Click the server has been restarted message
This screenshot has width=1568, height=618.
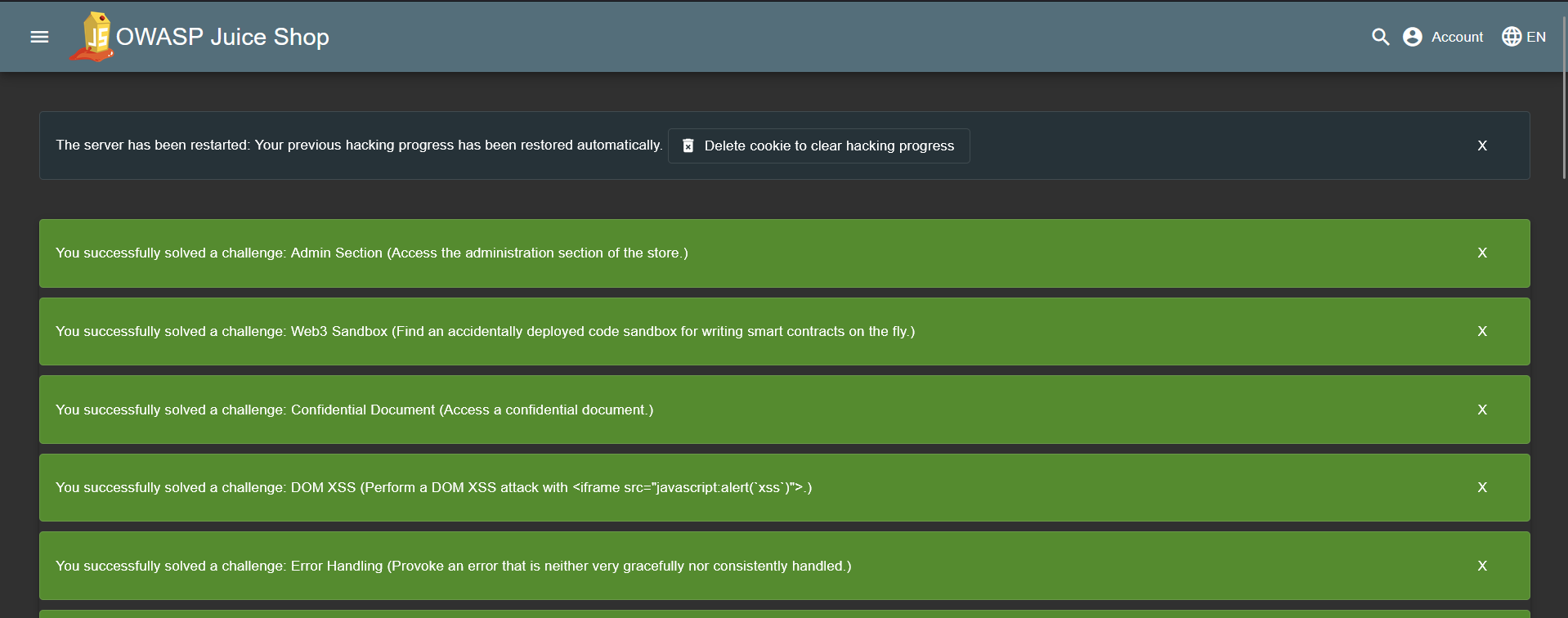pos(358,145)
